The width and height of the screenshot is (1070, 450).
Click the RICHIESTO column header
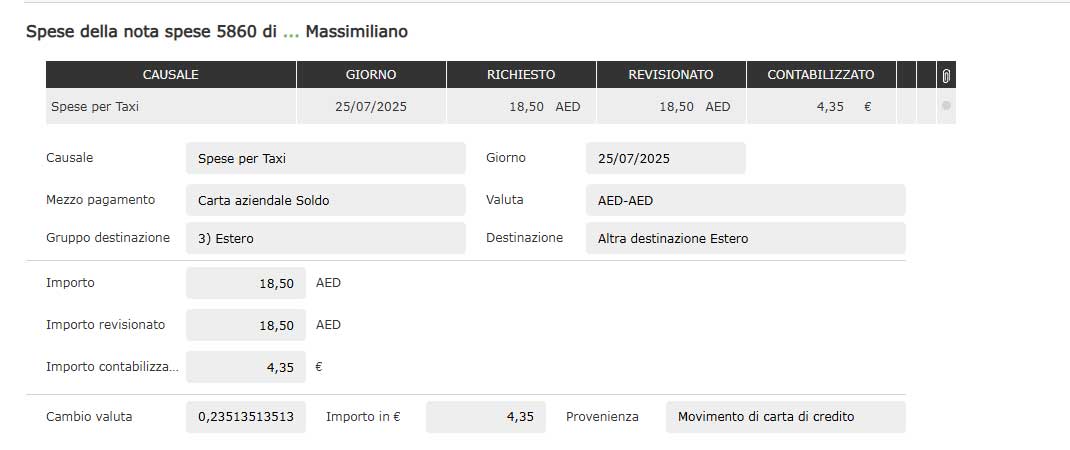[521, 75]
